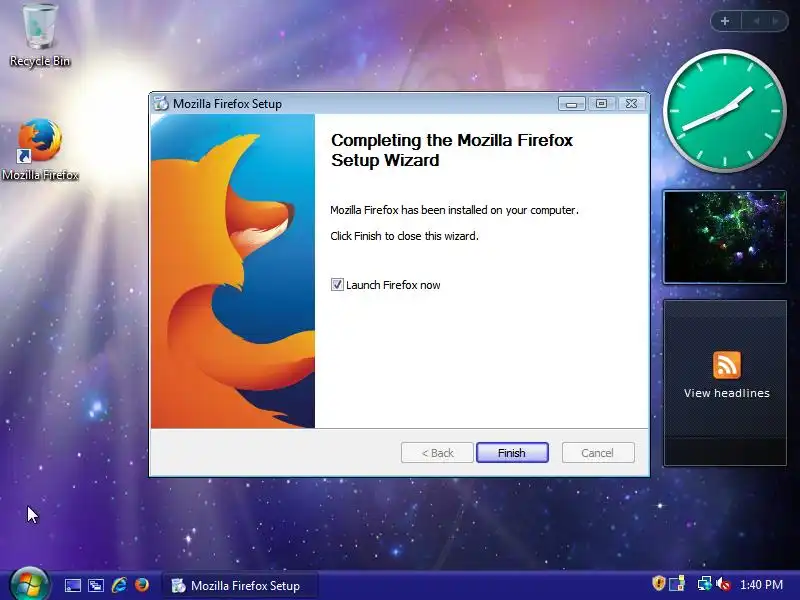Click the Show Desktop quick launch icon

[72, 585]
